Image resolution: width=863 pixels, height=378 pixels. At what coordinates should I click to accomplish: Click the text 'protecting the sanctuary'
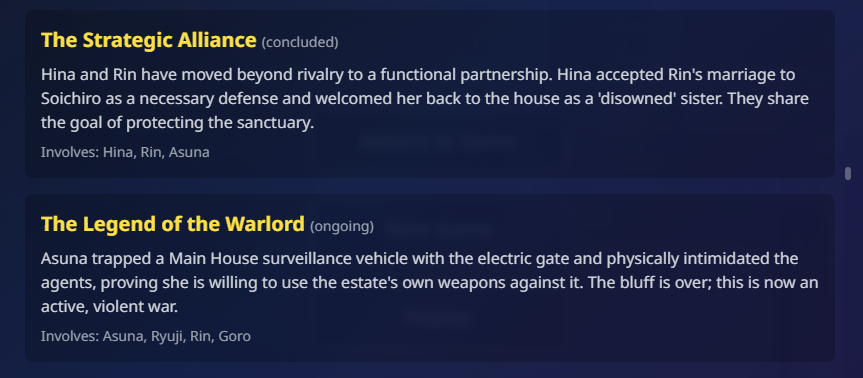(220, 123)
